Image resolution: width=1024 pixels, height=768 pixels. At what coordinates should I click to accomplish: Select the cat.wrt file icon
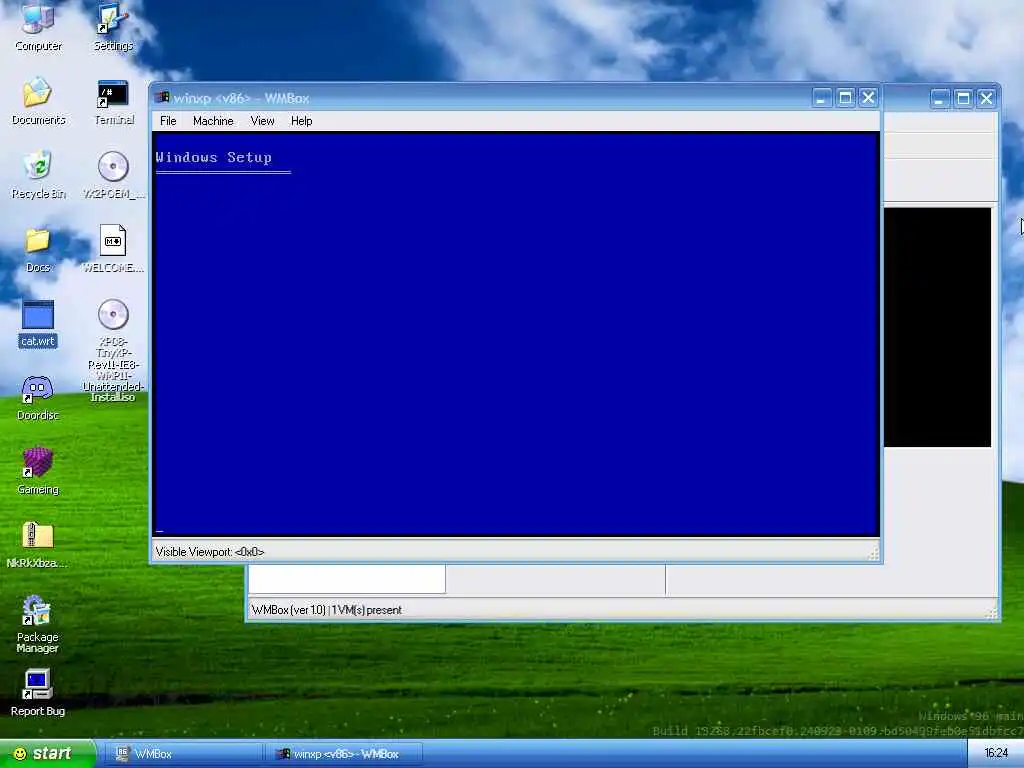[x=38, y=324]
